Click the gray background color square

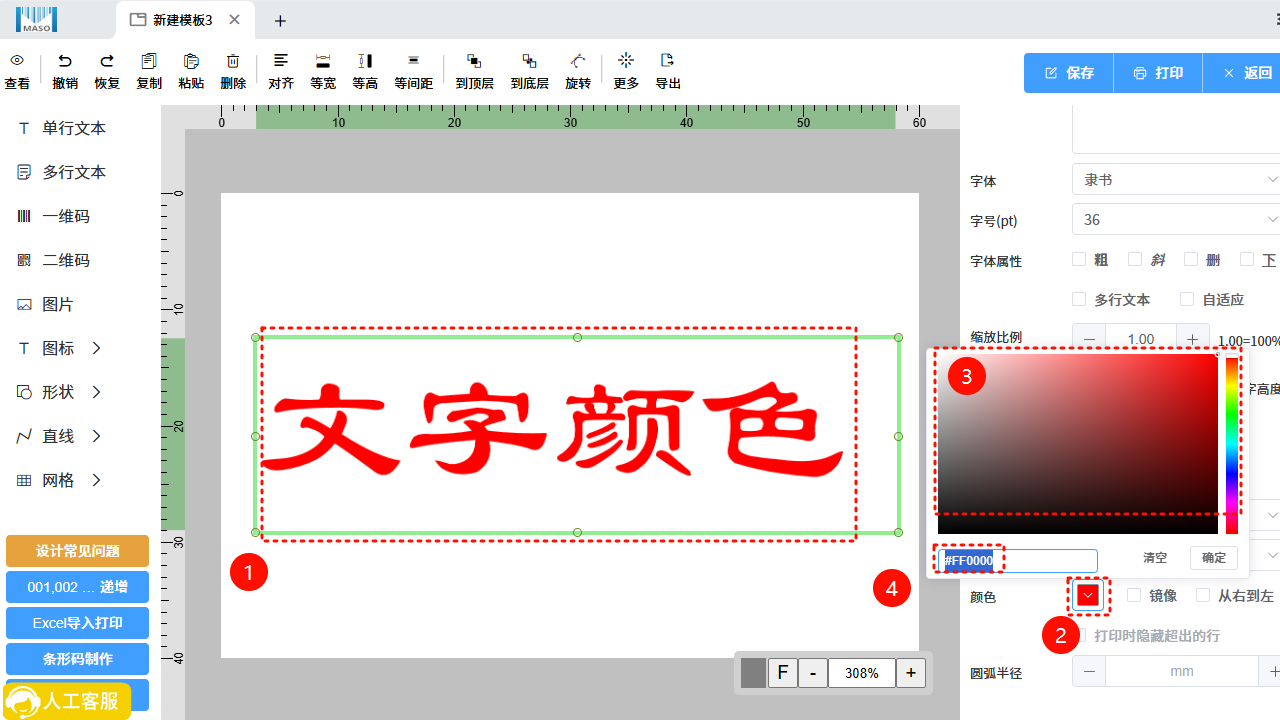coord(753,673)
